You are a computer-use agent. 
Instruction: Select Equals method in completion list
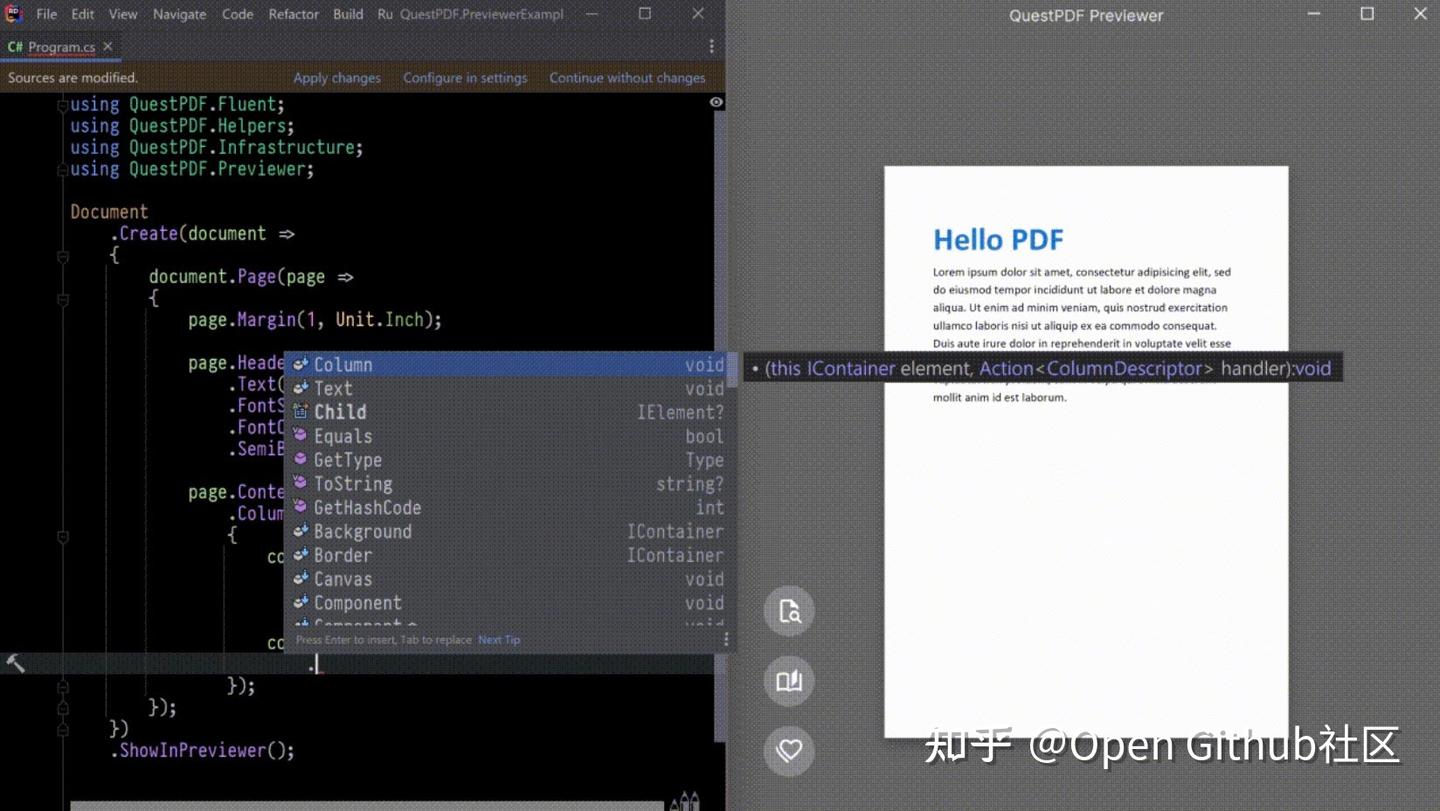508,436
